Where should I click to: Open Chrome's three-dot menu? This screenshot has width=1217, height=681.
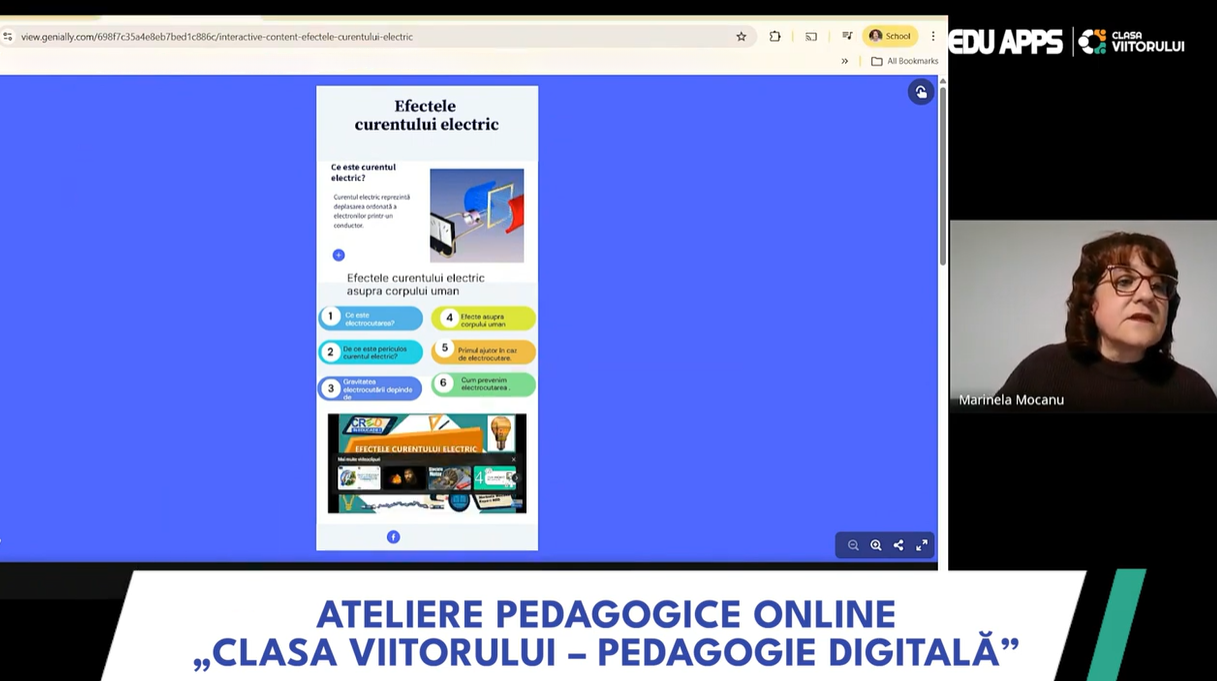pos(933,36)
